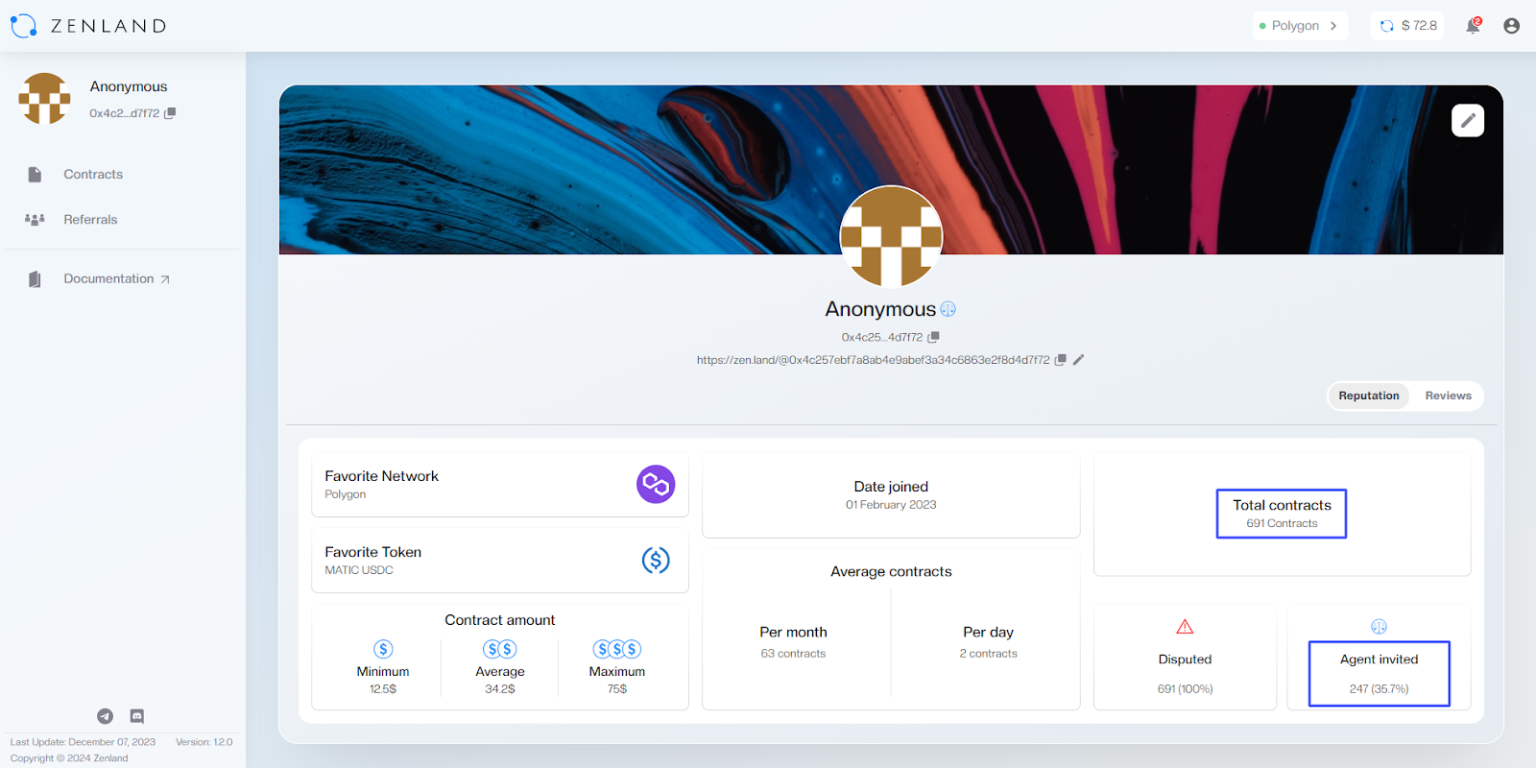Click the Polygon favorite network icon

[x=656, y=484]
